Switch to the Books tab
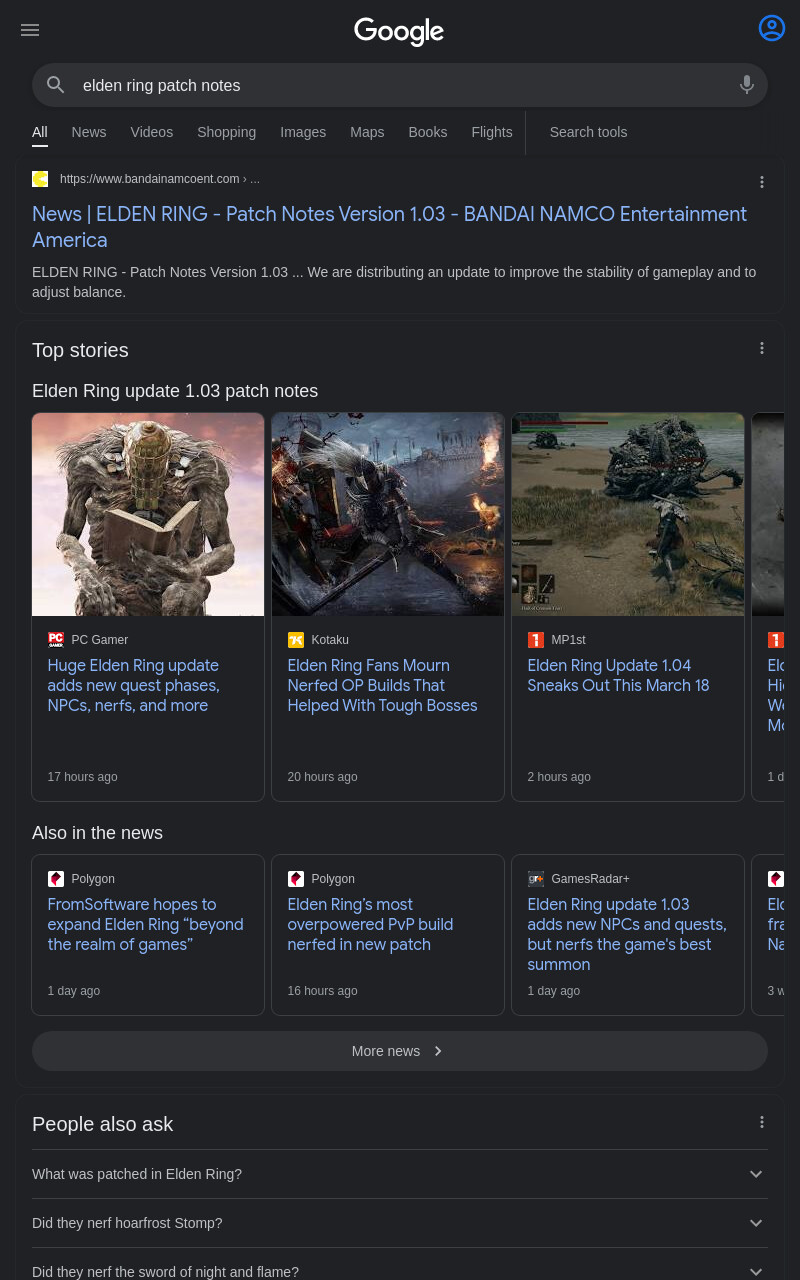The height and width of the screenshot is (1280, 800). click(x=428, y=132)
